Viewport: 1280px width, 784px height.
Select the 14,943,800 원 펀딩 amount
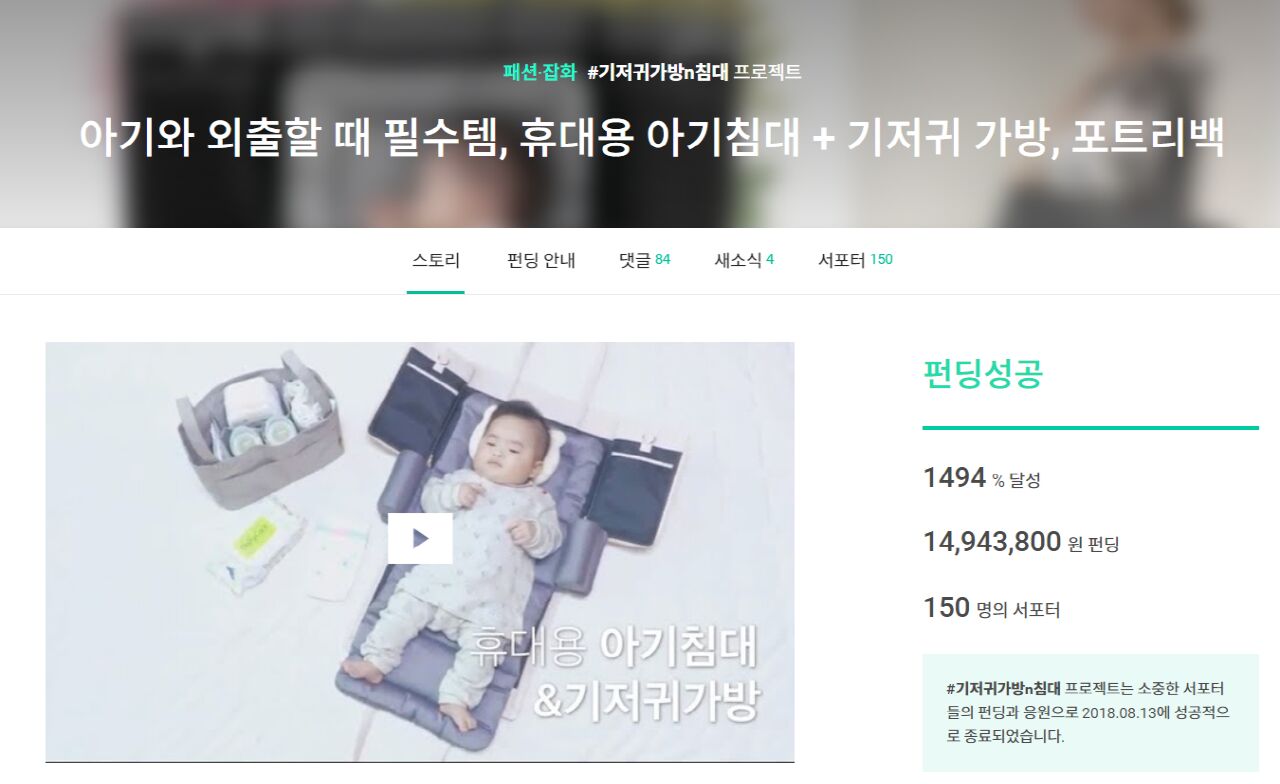tap(1021, 542)
